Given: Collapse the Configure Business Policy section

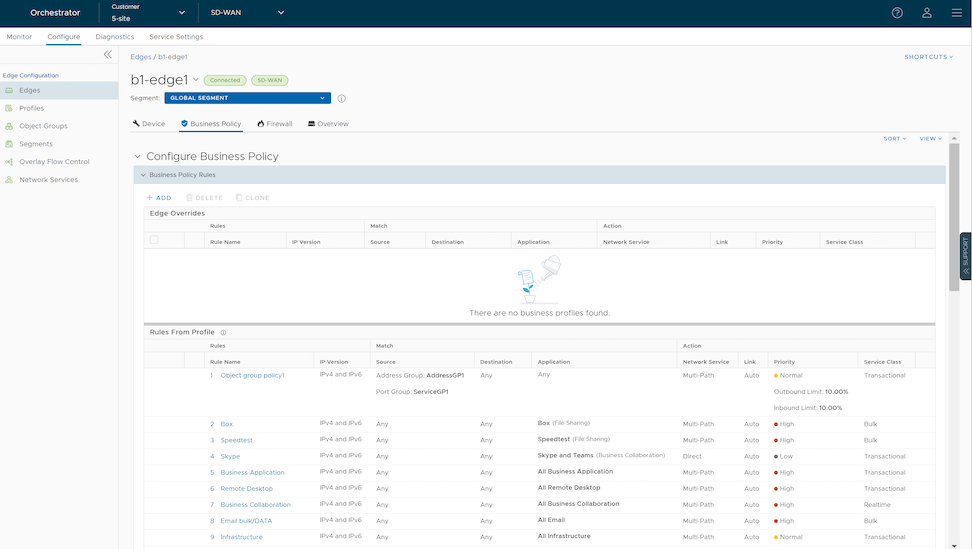Looking at the screenshot, I should 138,157.
